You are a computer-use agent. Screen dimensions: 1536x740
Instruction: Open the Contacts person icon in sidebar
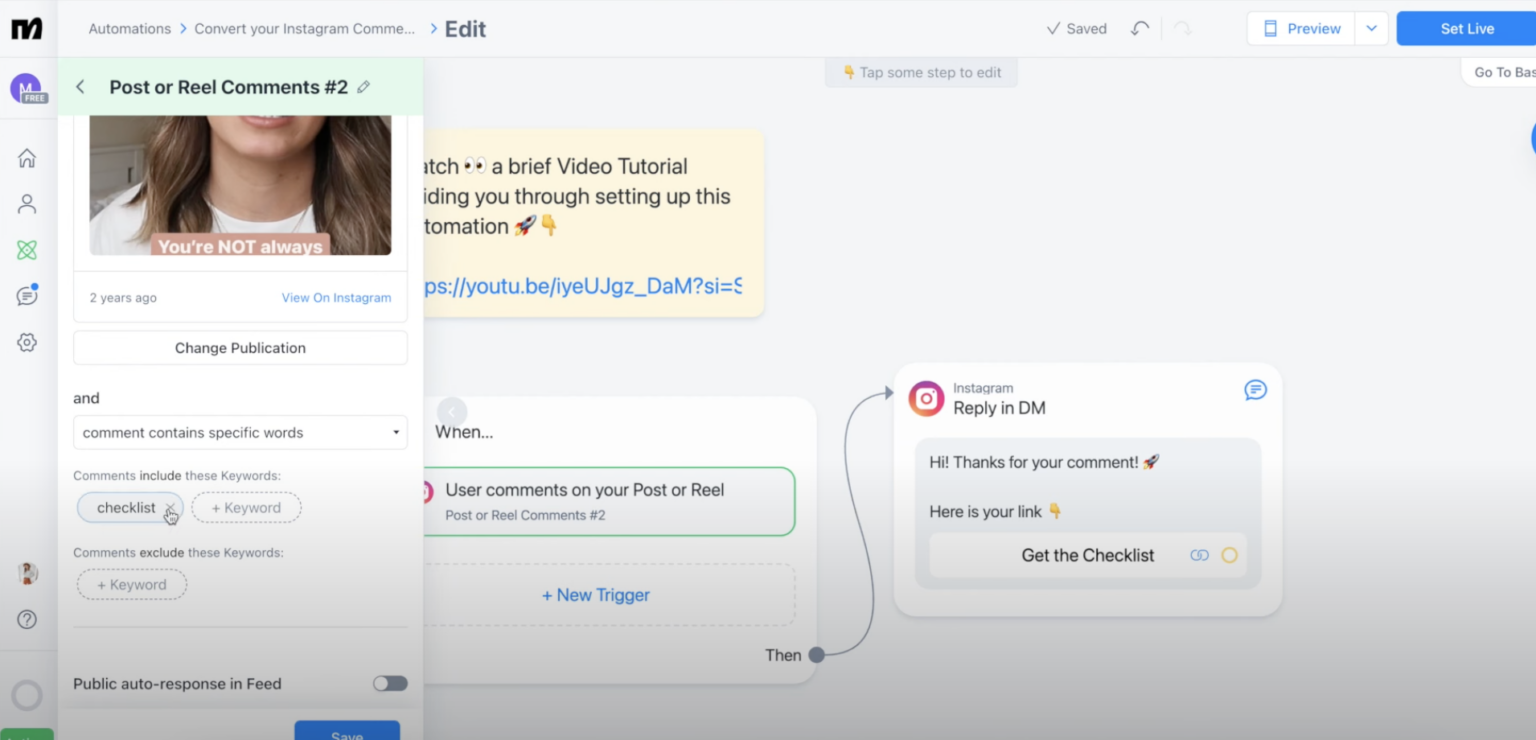coord(27,204)
